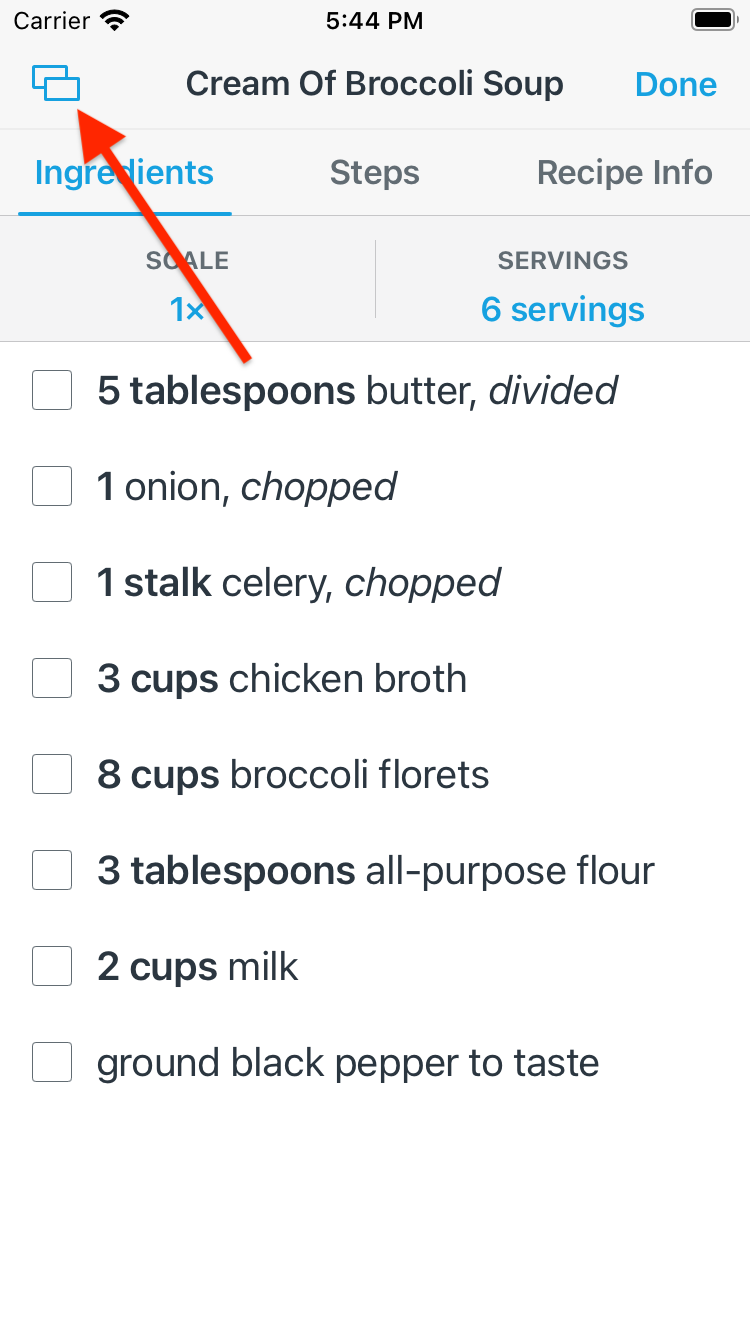Tick the onion checkbox

(52, 486)
